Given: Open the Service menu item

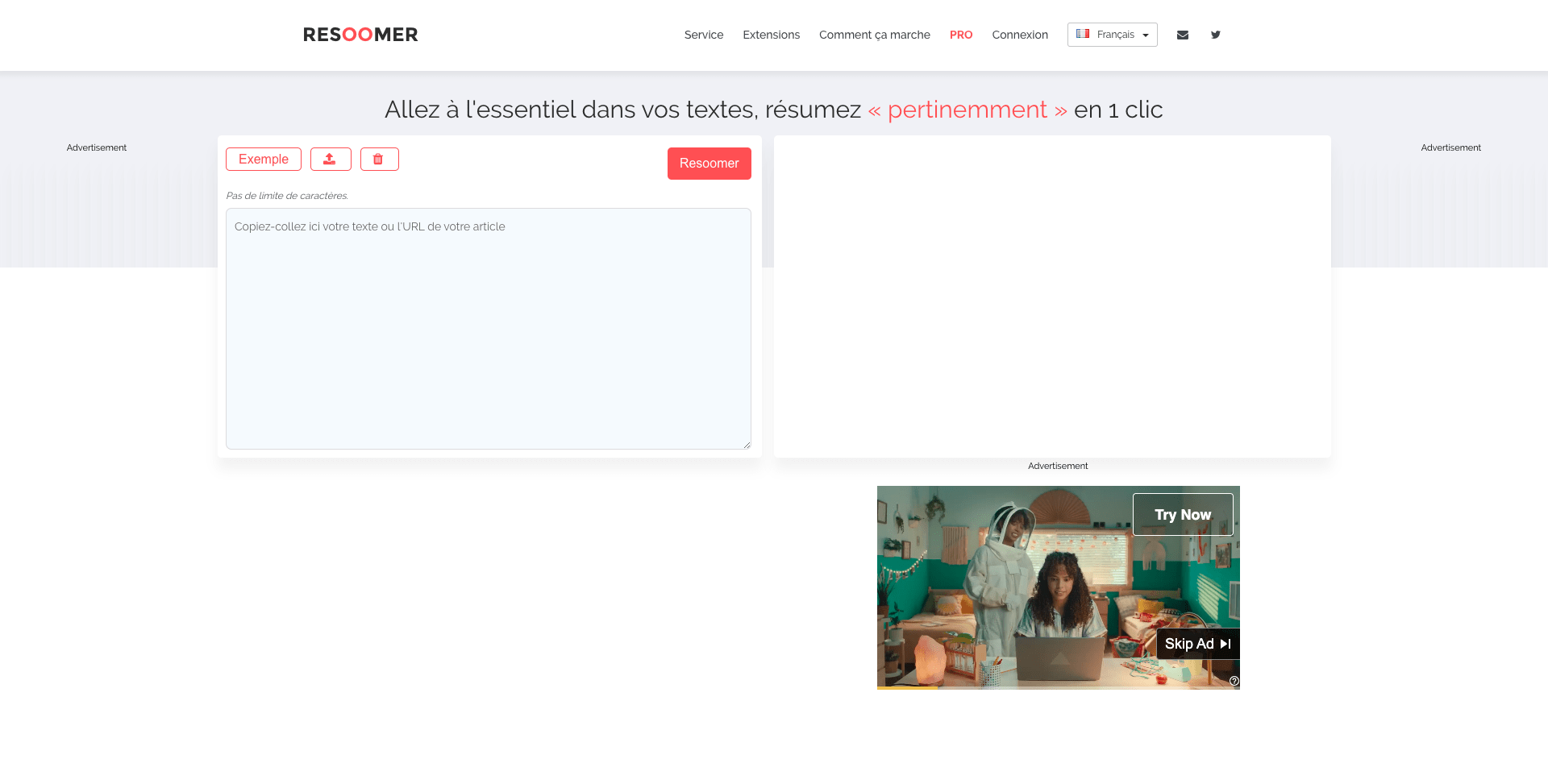Looking at the screenshot, I should point(703,35).
